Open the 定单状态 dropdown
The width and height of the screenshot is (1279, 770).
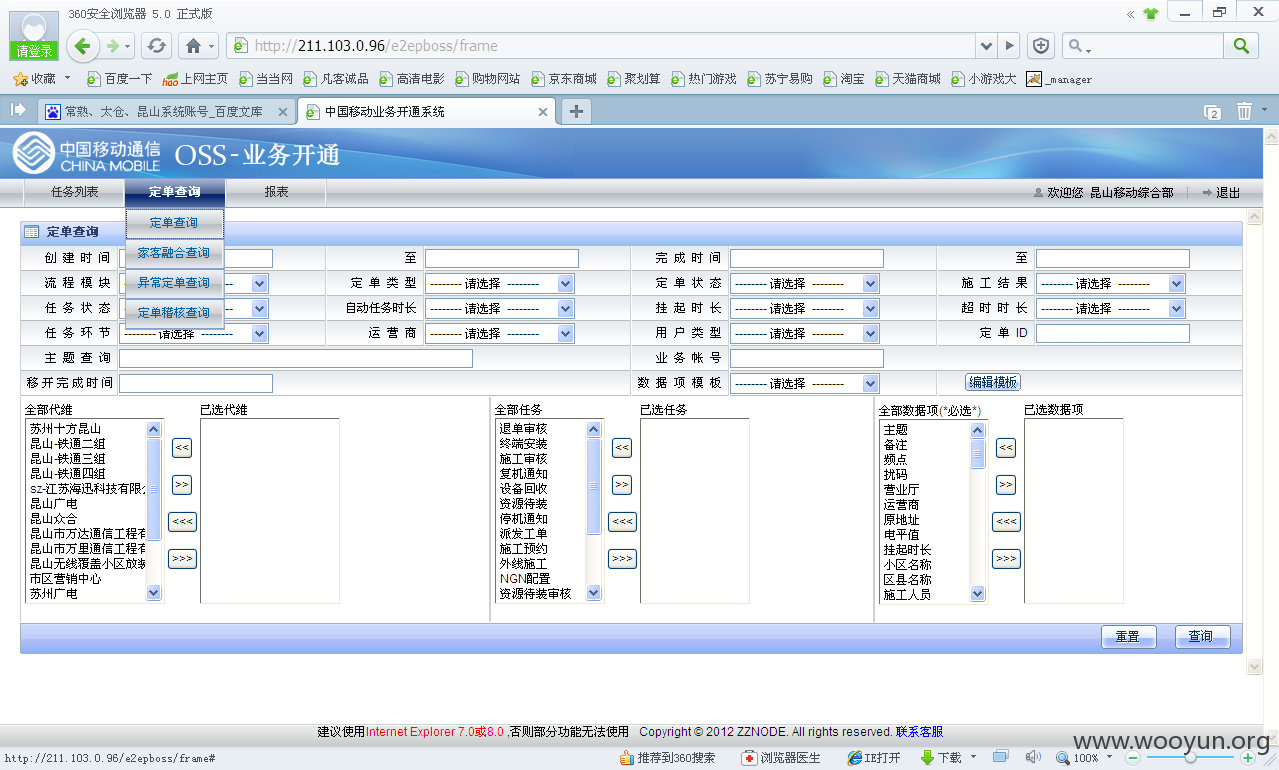click(804, 284)
